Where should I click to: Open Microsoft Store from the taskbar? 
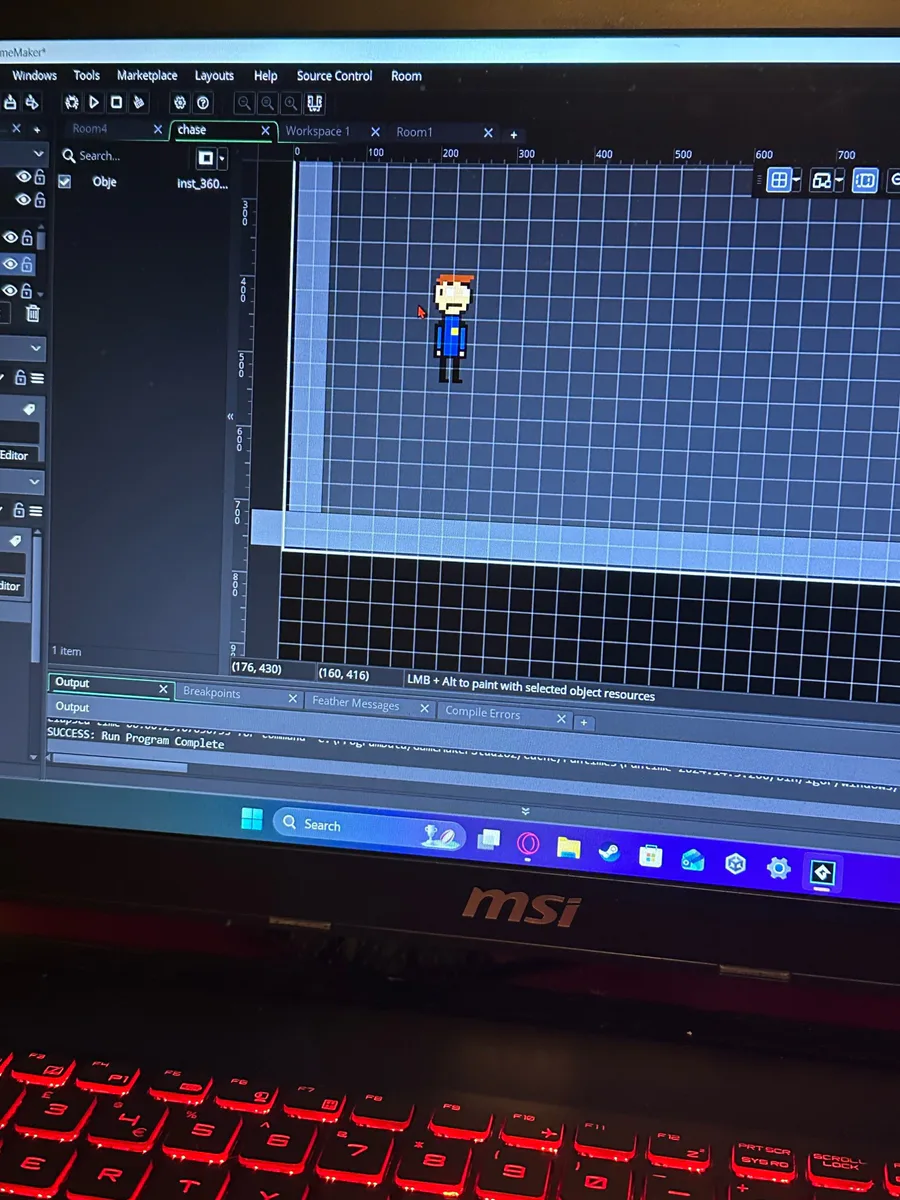(x=650, y=857)
